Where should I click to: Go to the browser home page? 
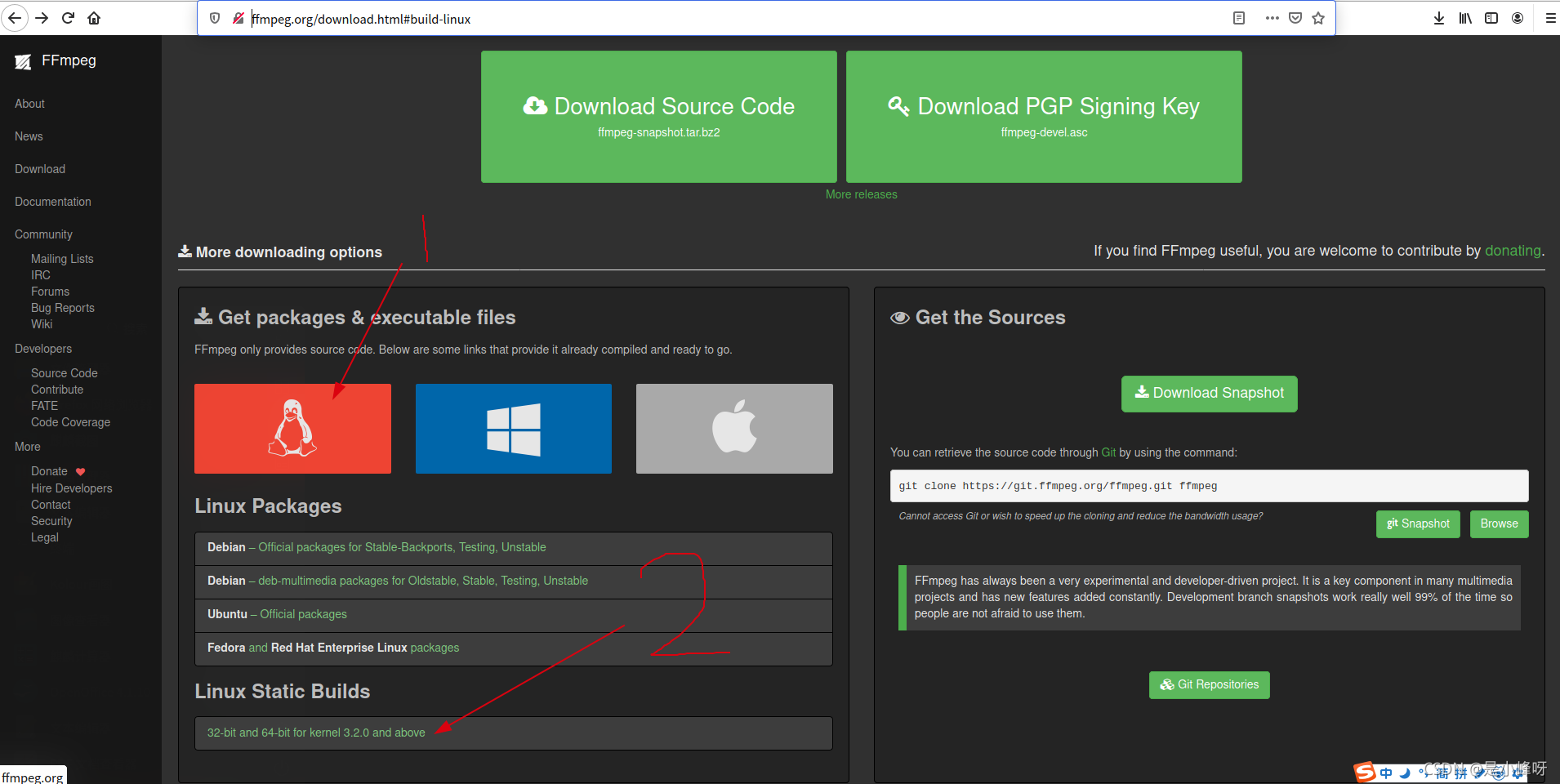pyautogui.click(x=94, y=18)
